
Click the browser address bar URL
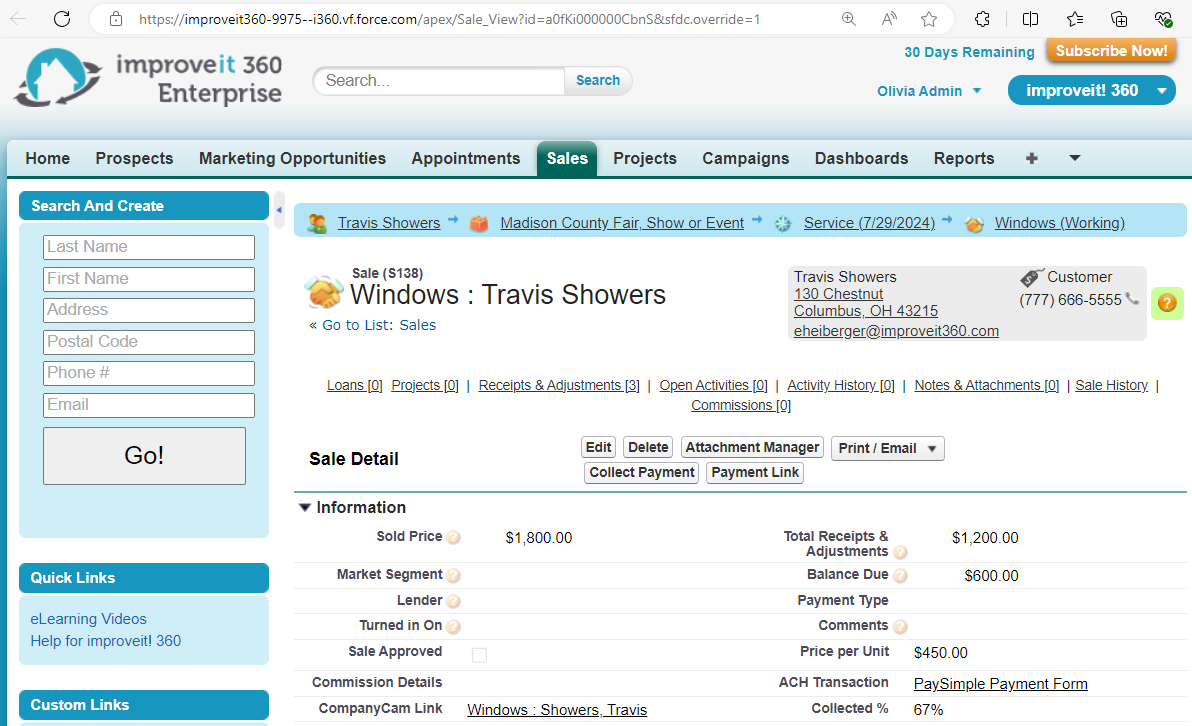[x=449, y=19]
